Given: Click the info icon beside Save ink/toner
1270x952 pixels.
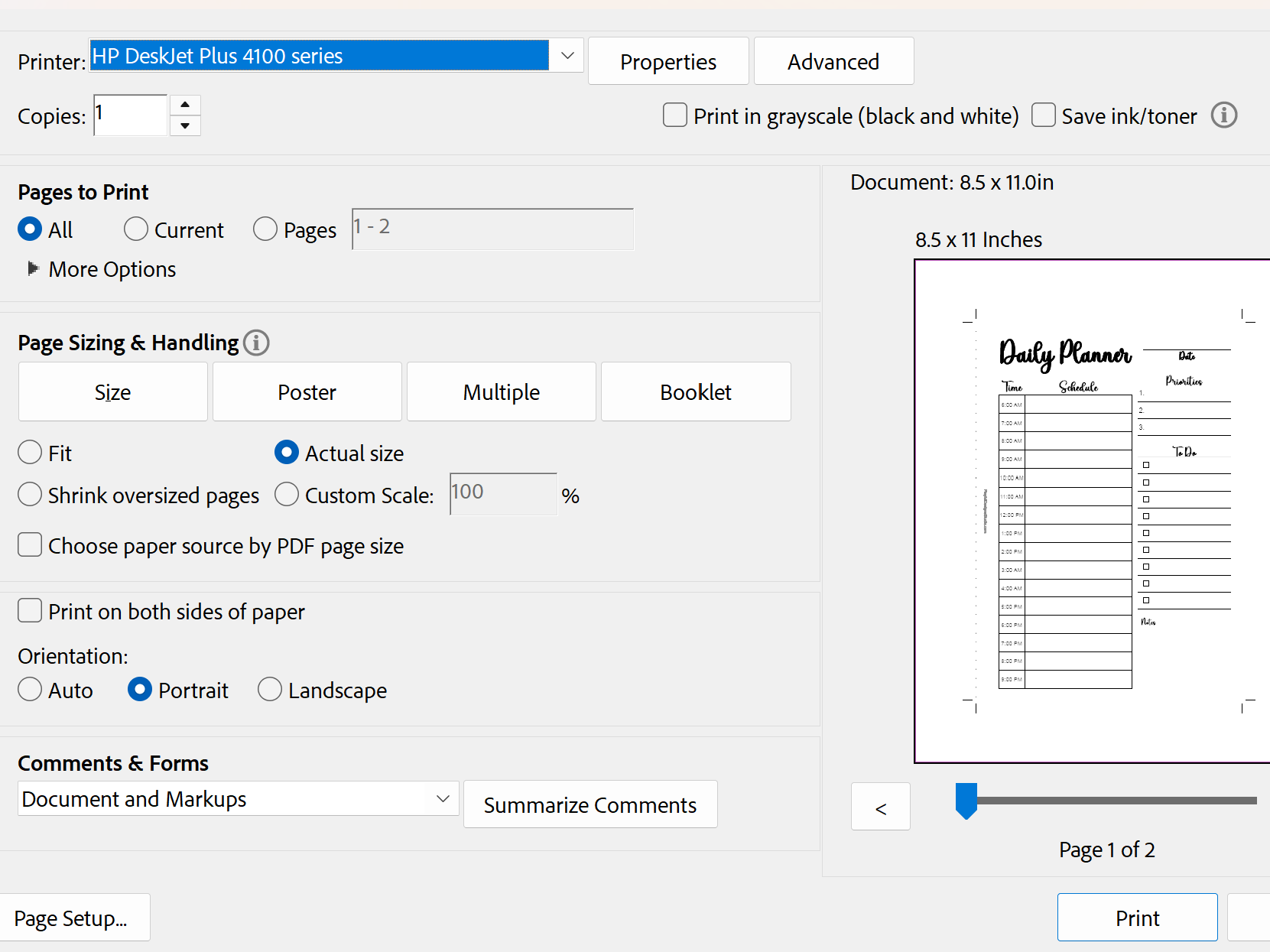Looking at the screenshot, I should 1223,115.
